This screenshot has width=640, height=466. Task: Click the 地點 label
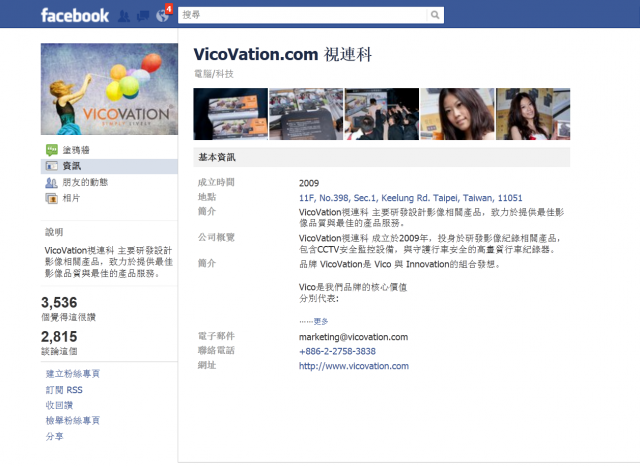coord(207,197)
